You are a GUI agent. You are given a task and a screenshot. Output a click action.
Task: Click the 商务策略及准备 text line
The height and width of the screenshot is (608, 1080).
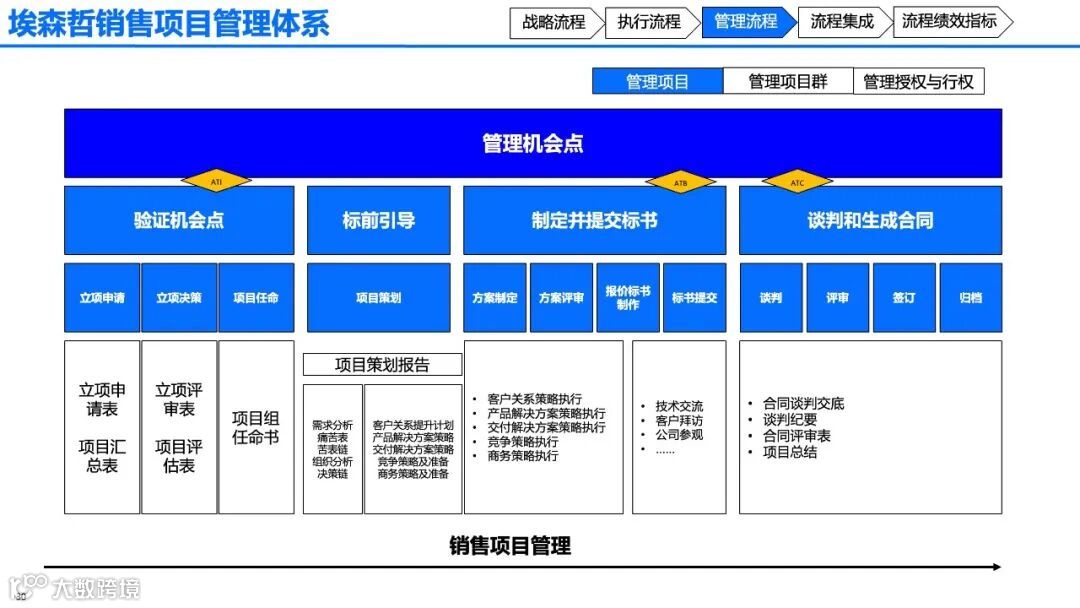coord(413,474)
